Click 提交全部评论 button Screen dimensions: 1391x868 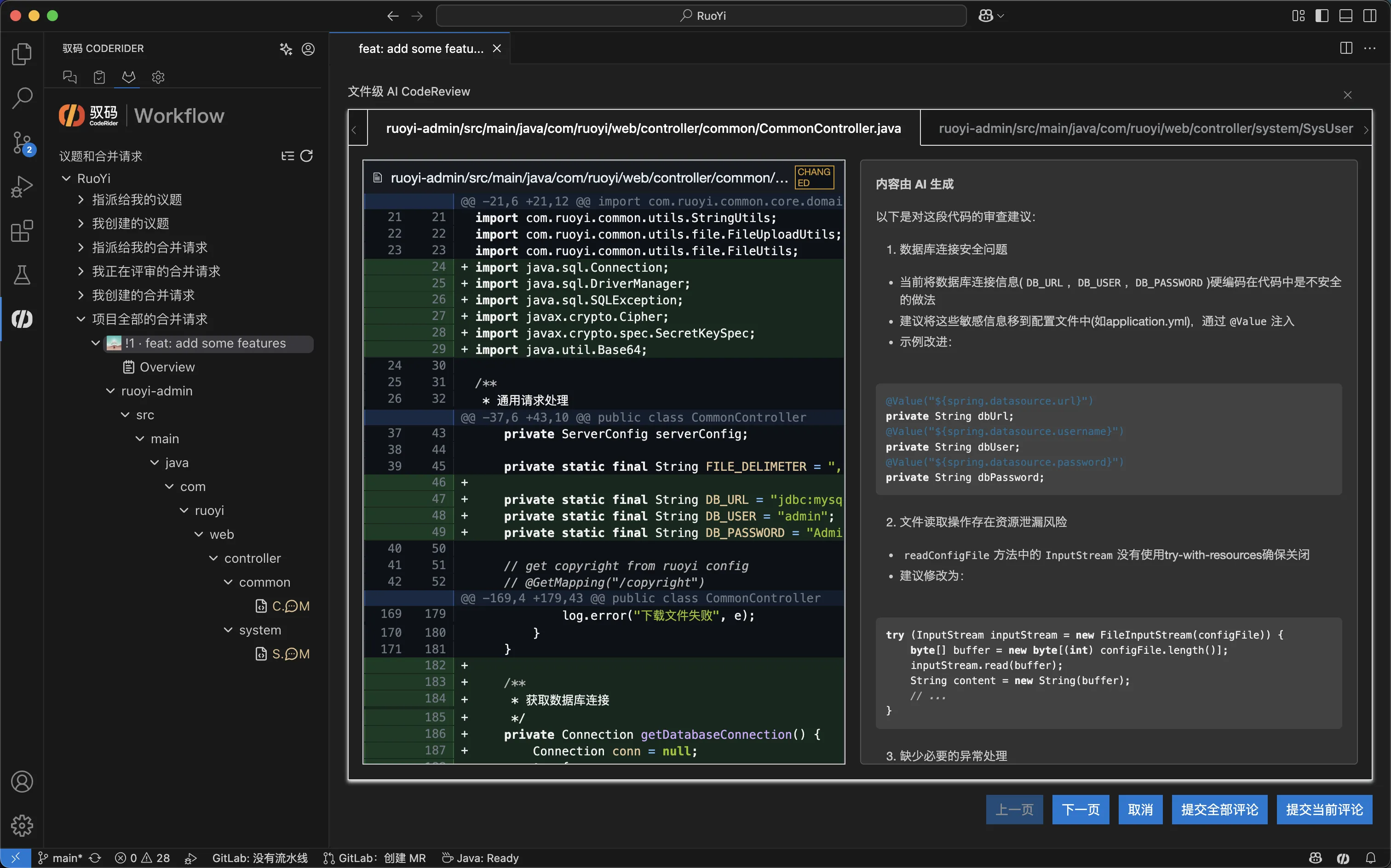point(1219,810)
